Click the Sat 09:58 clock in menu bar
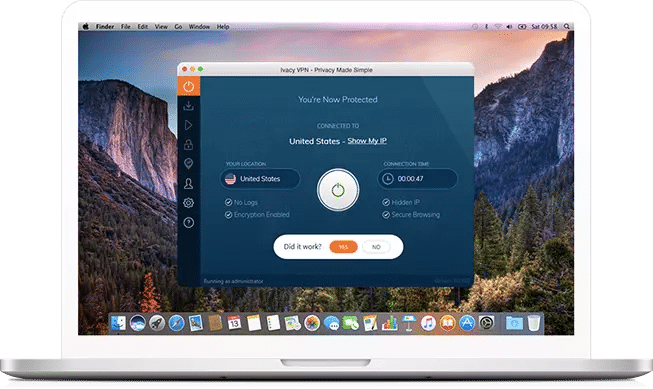Viewport: 653px width, 389px height. tap(544, 27)
